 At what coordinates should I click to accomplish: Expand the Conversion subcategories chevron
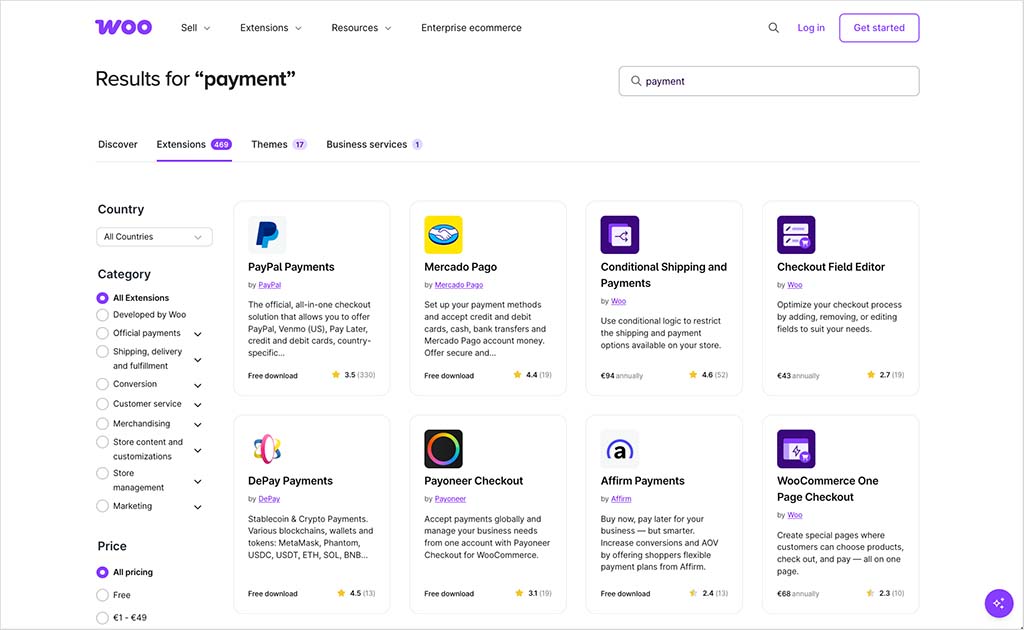pos(198,385)
